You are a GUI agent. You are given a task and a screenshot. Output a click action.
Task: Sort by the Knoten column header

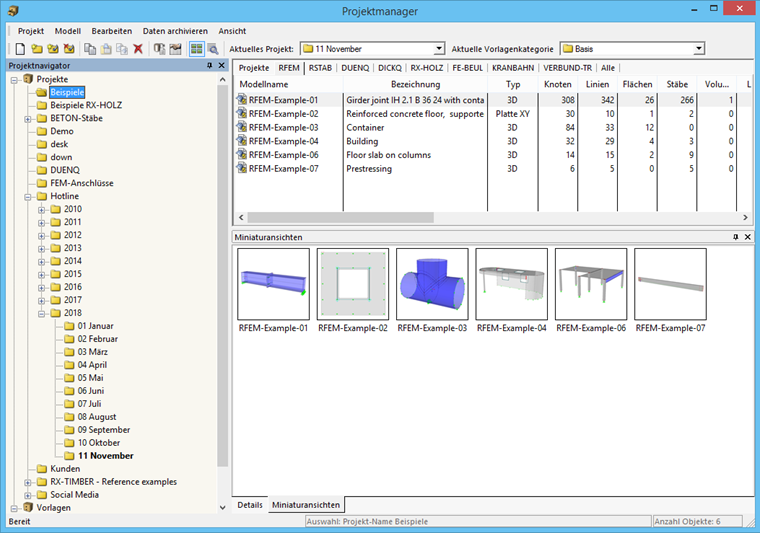(558, 84)
